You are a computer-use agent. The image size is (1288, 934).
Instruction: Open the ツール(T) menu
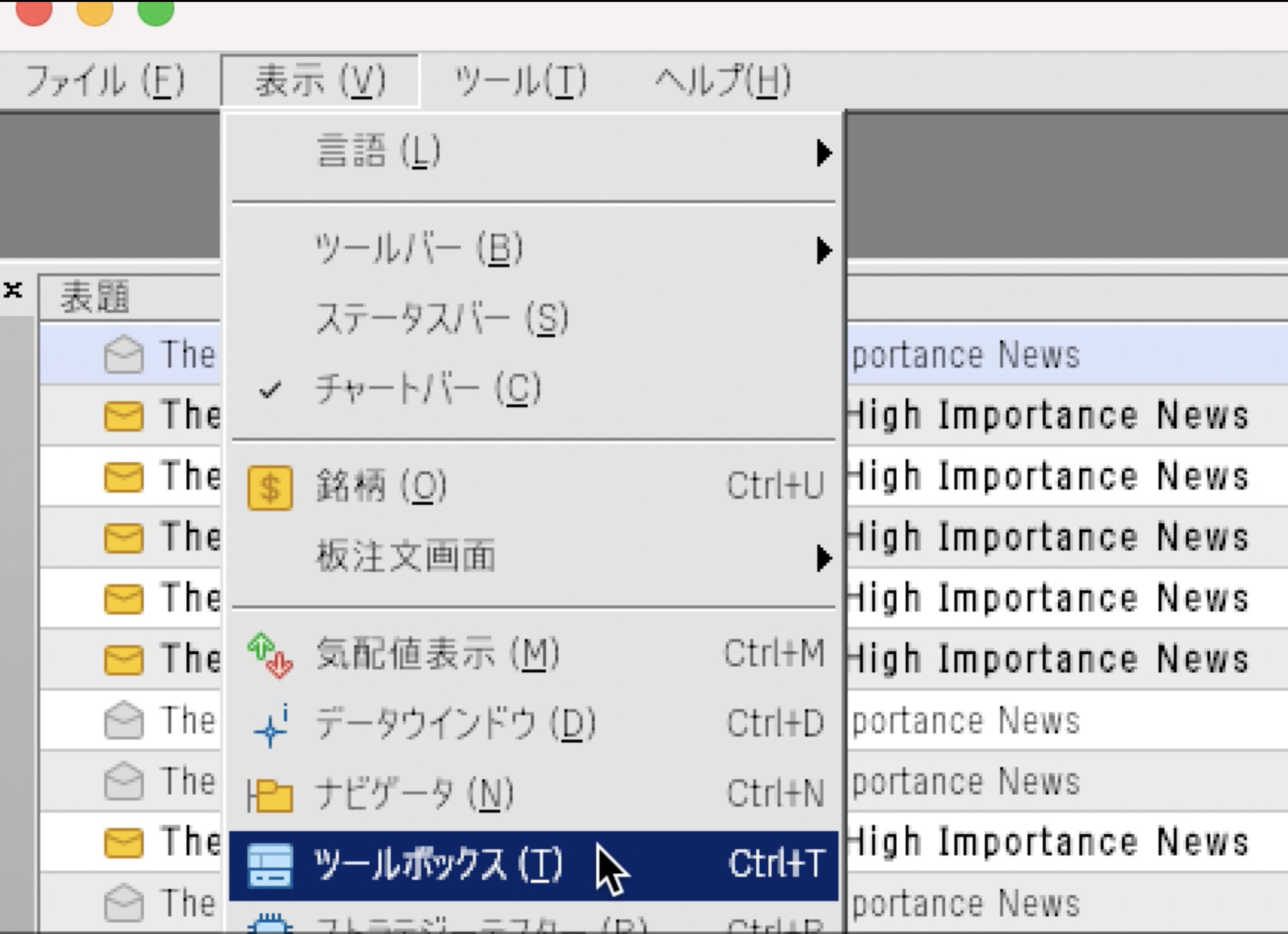pyautogui.click(x=521, y=81)
